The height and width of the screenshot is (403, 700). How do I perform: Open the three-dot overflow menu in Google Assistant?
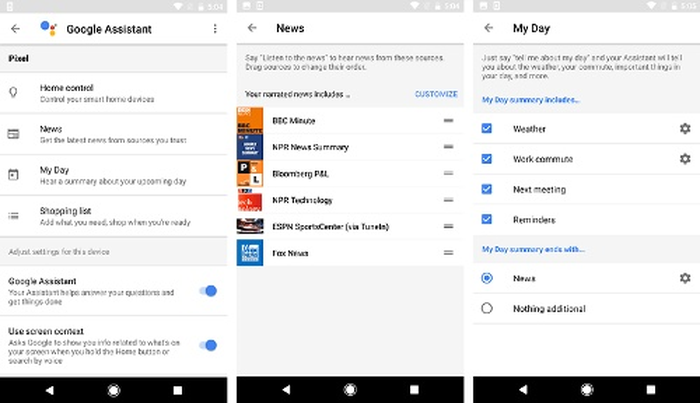coord(215,29)
